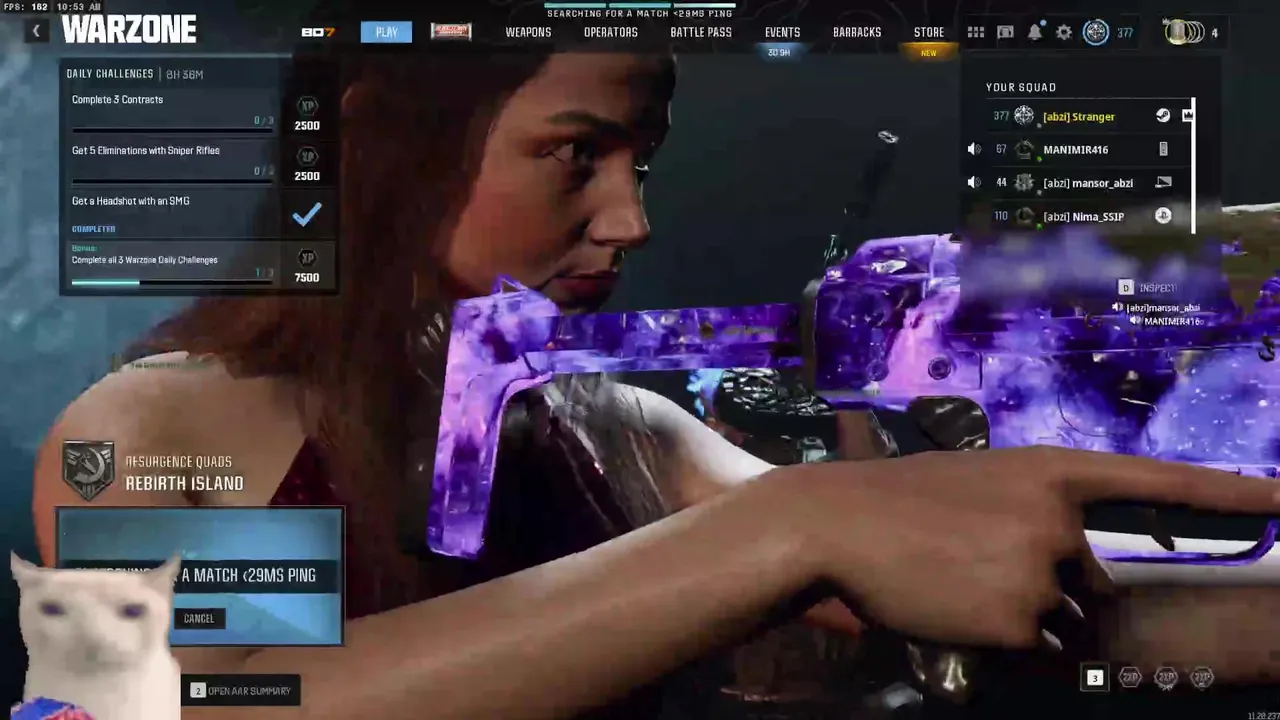Open the STORE tab
The height and width of the screenshot is (720, 1280).
(x=929, y=32)
